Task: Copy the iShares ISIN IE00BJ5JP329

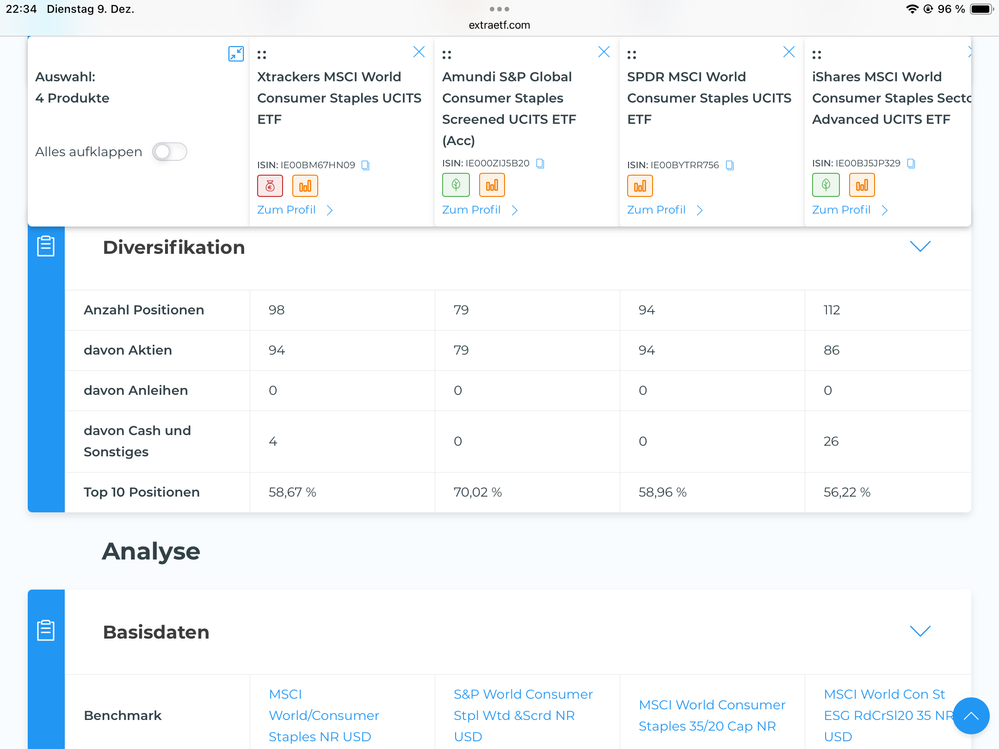Action: pos(911,163)
